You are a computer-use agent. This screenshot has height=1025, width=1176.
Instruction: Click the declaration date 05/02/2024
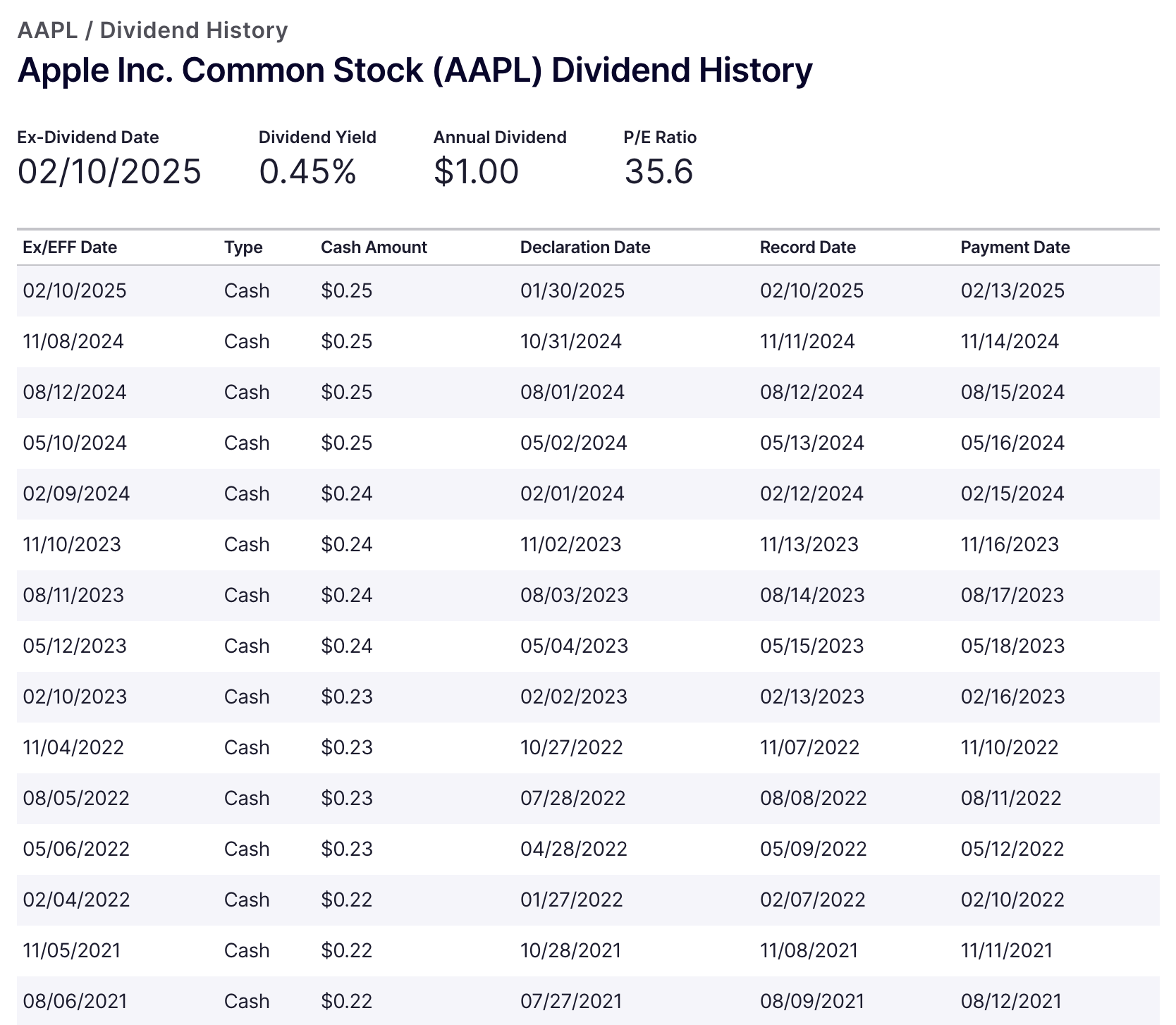tap(574, 443)
